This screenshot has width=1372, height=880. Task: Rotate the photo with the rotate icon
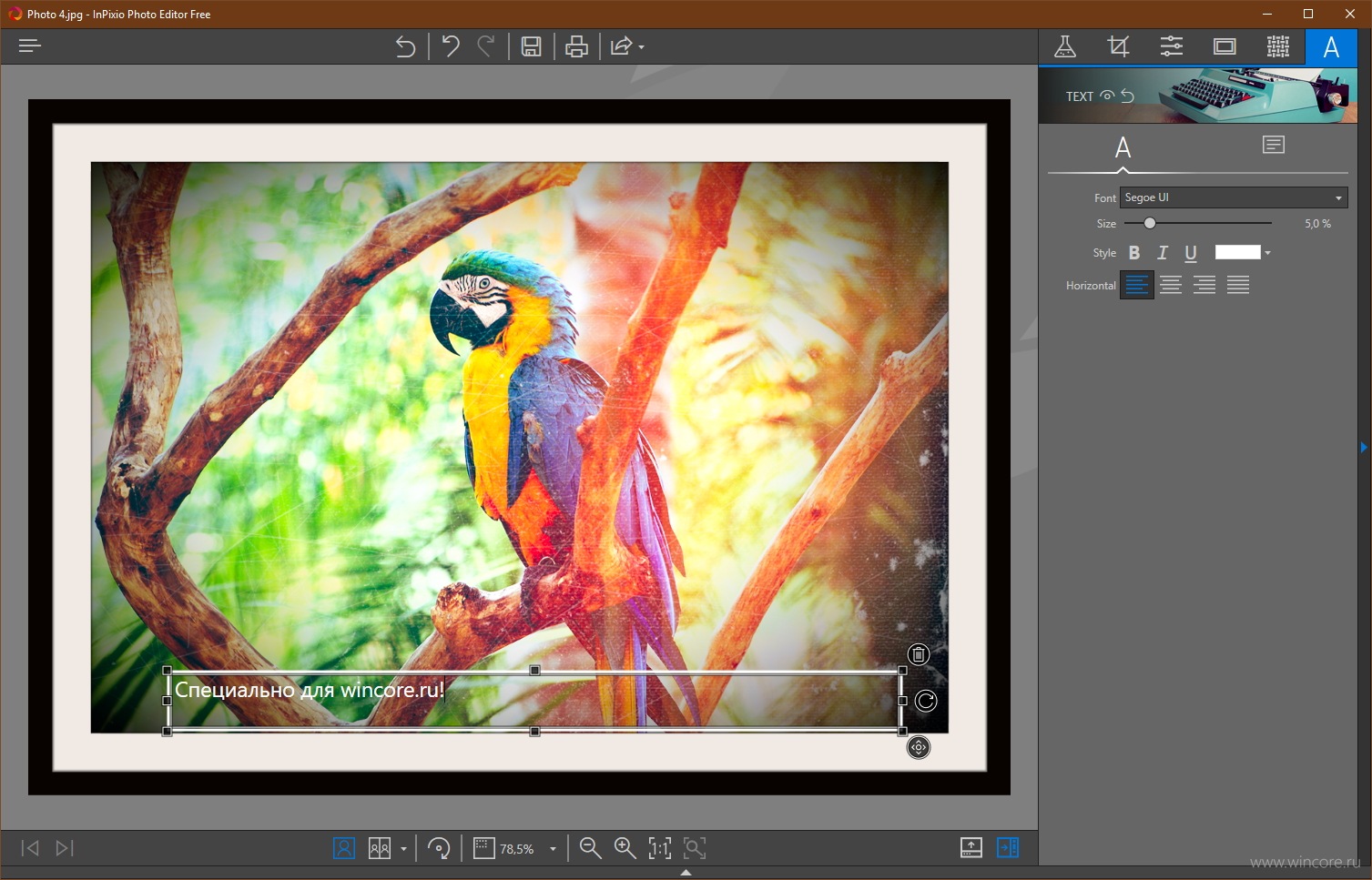pyautogui.click(x=439, y=848)
